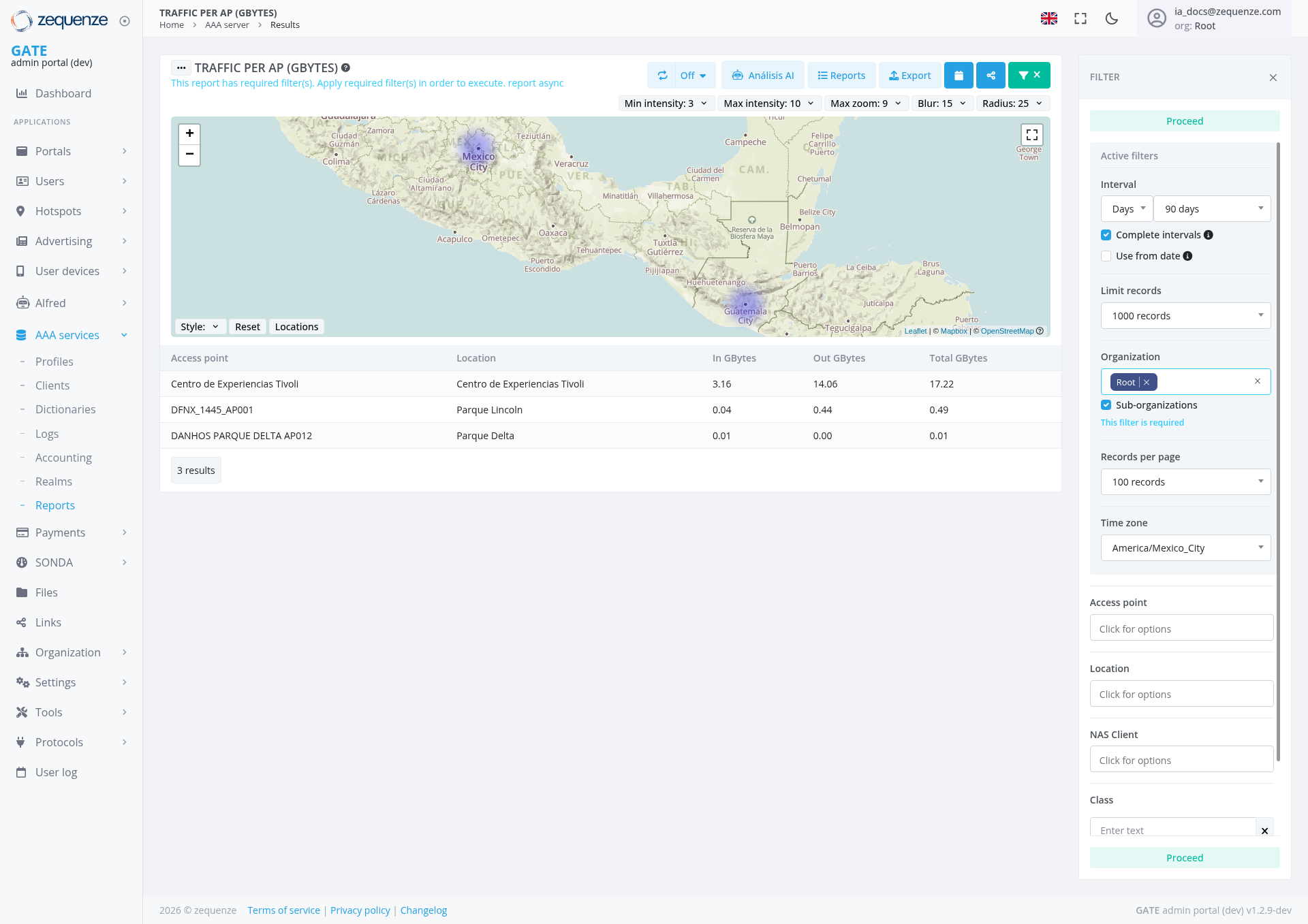Open Privacy policy footer link
Viewport: 1308px width, 924px height.
tap(360, 910)
